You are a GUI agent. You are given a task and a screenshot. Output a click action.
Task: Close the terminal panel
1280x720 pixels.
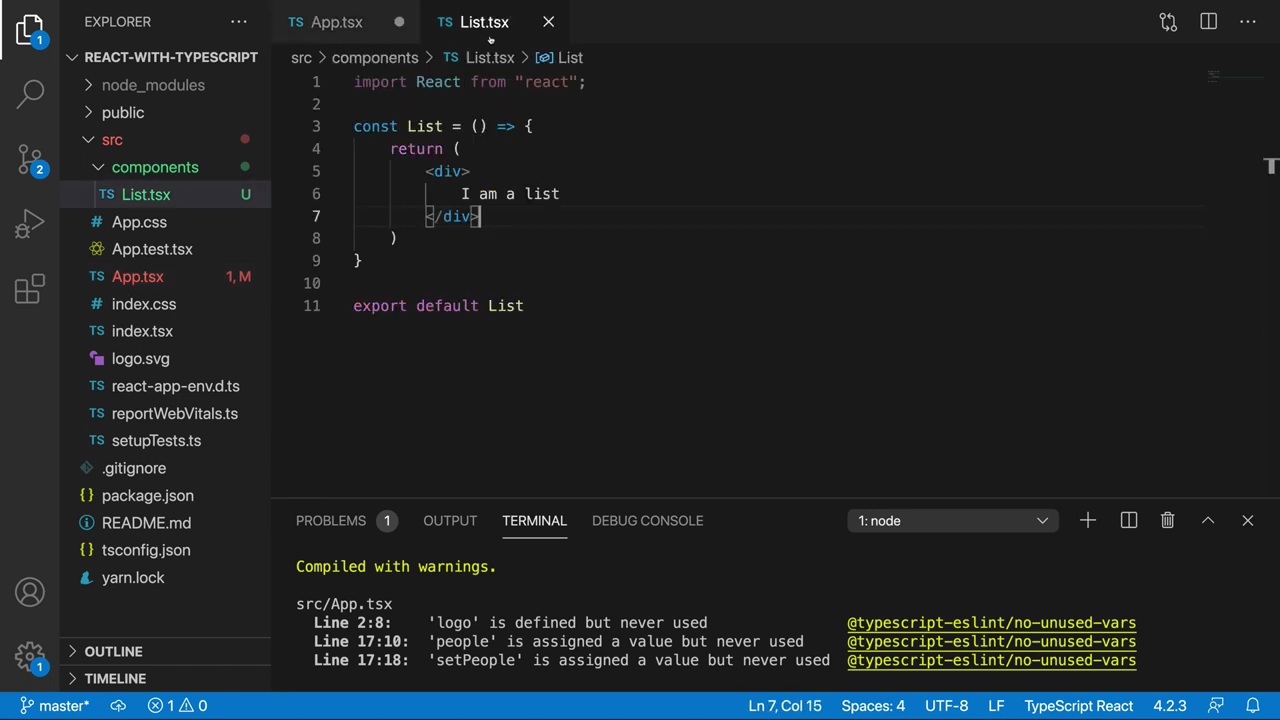1247,520
